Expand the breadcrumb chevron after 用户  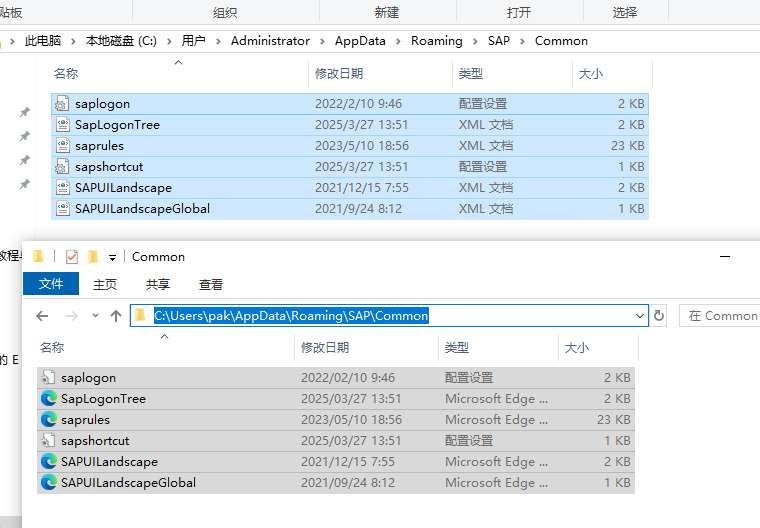coord(218,41)
